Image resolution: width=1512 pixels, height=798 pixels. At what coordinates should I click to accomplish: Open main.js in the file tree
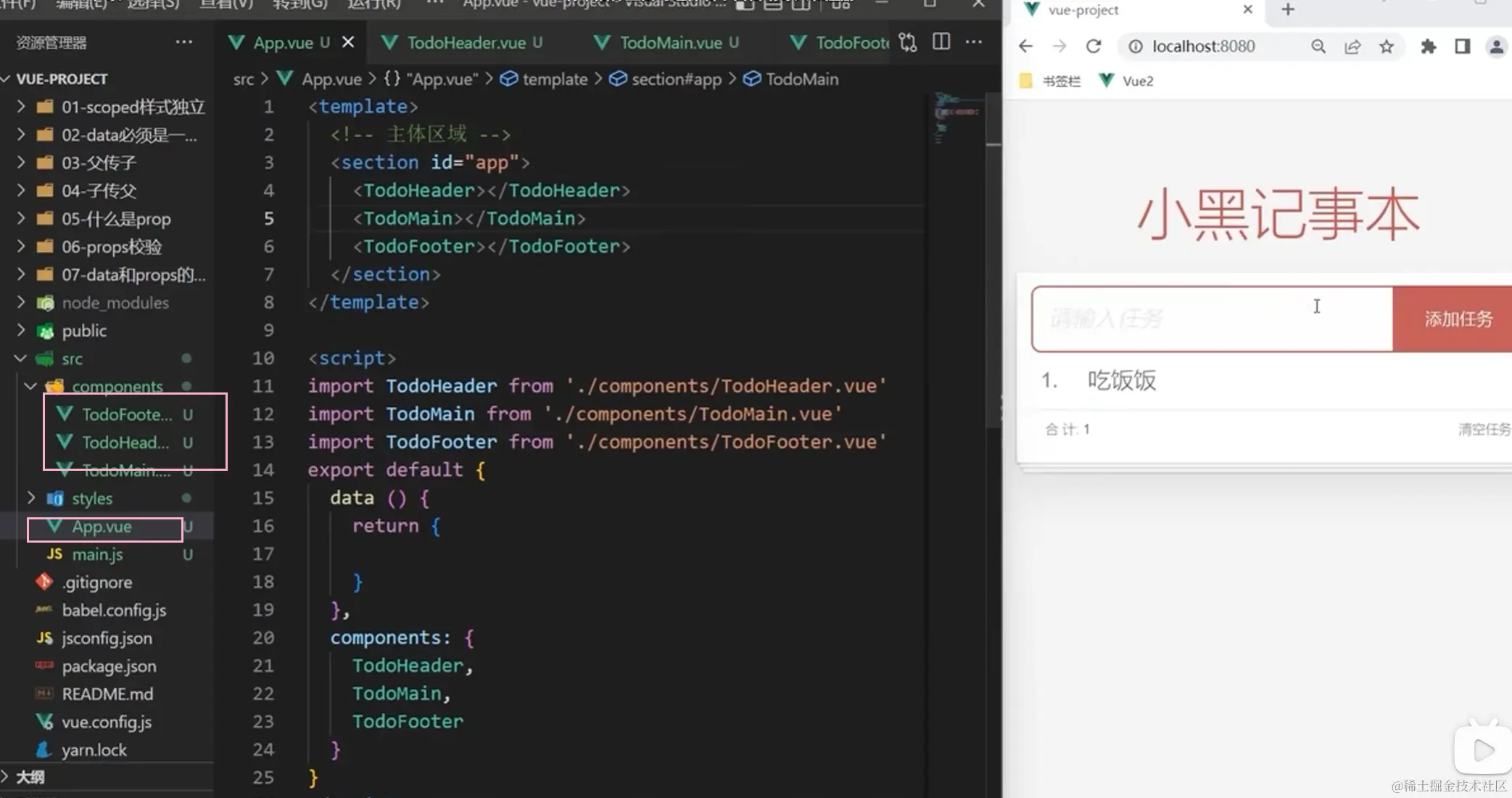[x=97, y=554]
